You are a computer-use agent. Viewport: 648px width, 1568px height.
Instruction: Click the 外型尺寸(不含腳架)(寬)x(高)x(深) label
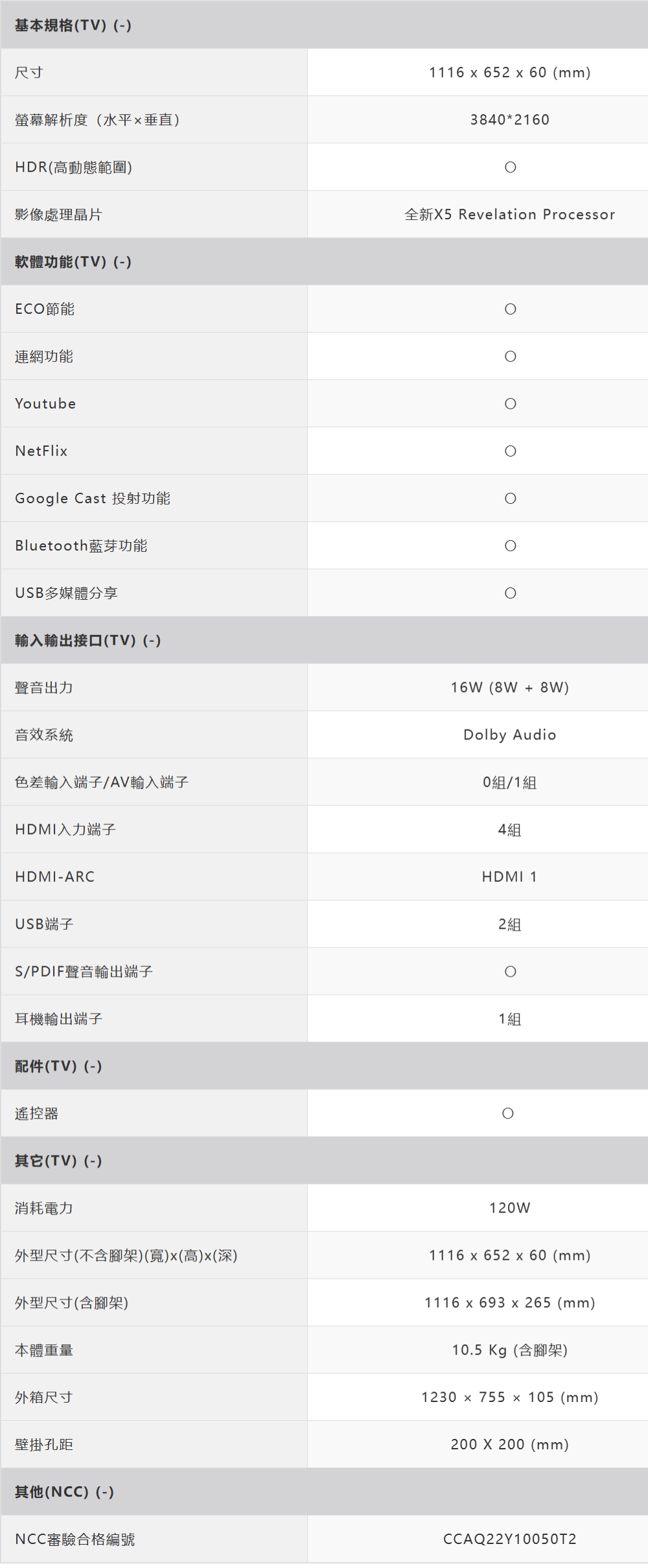(x=126, y=1256)
